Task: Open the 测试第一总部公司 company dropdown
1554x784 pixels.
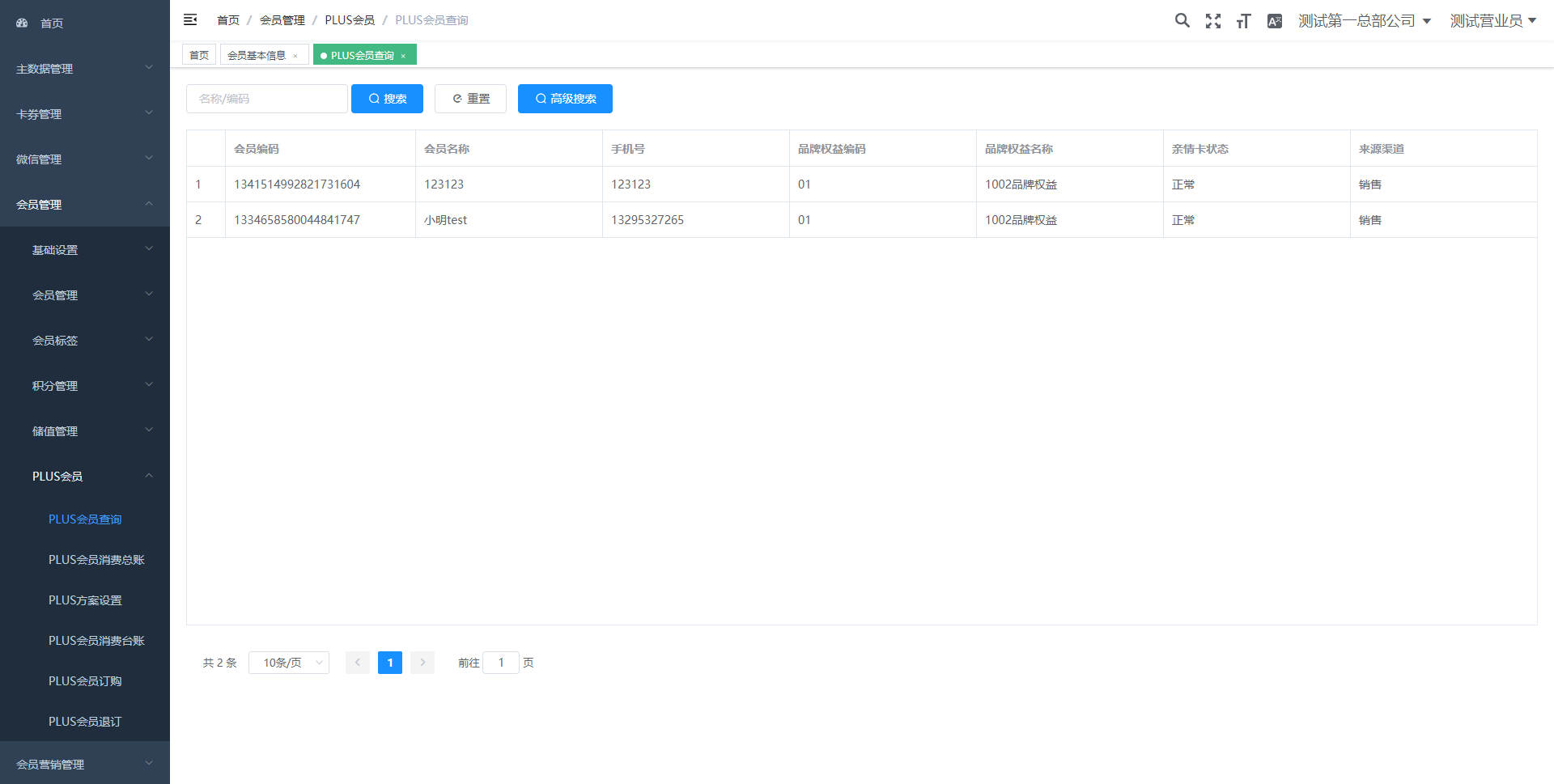Action: [x=1365, y=21]
